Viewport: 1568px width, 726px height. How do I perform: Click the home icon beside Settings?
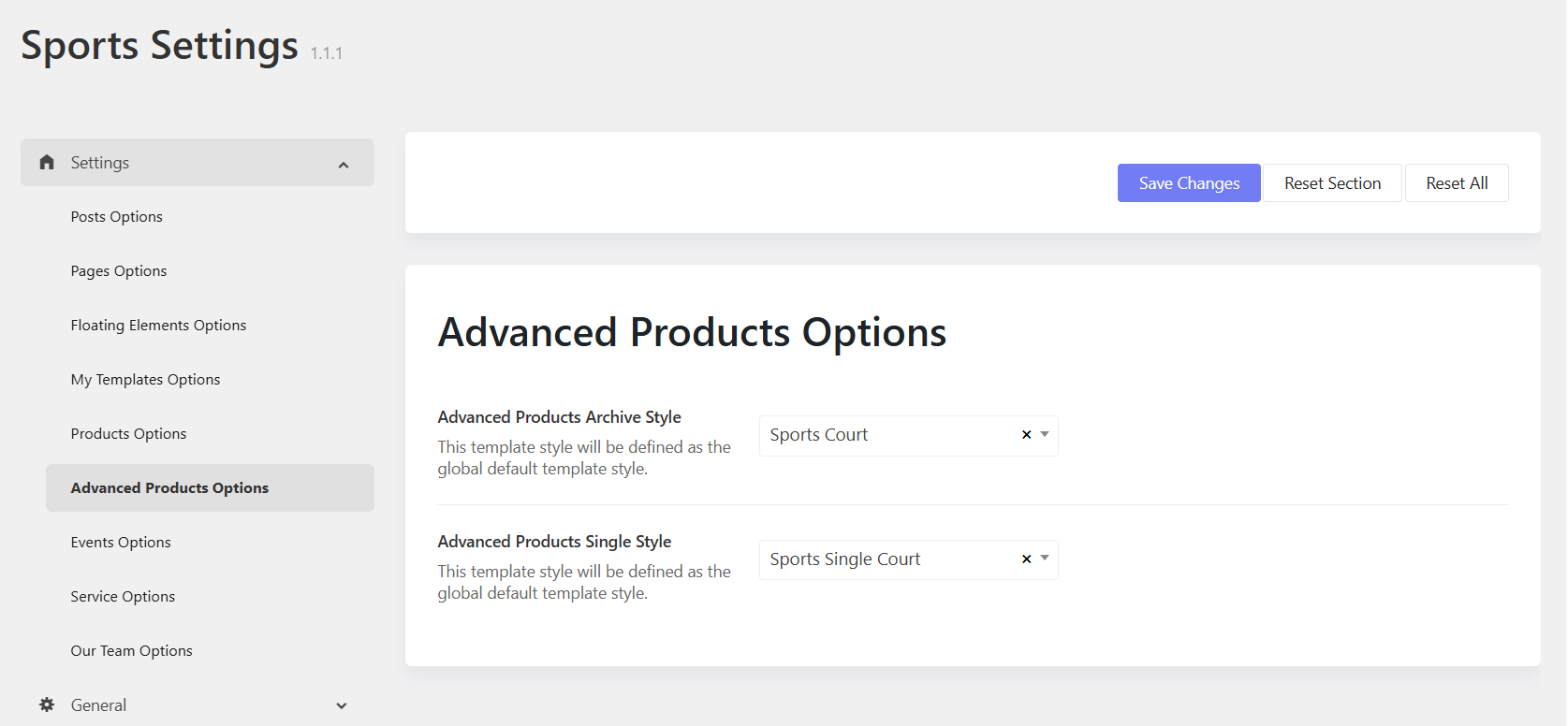pos(47,162)
